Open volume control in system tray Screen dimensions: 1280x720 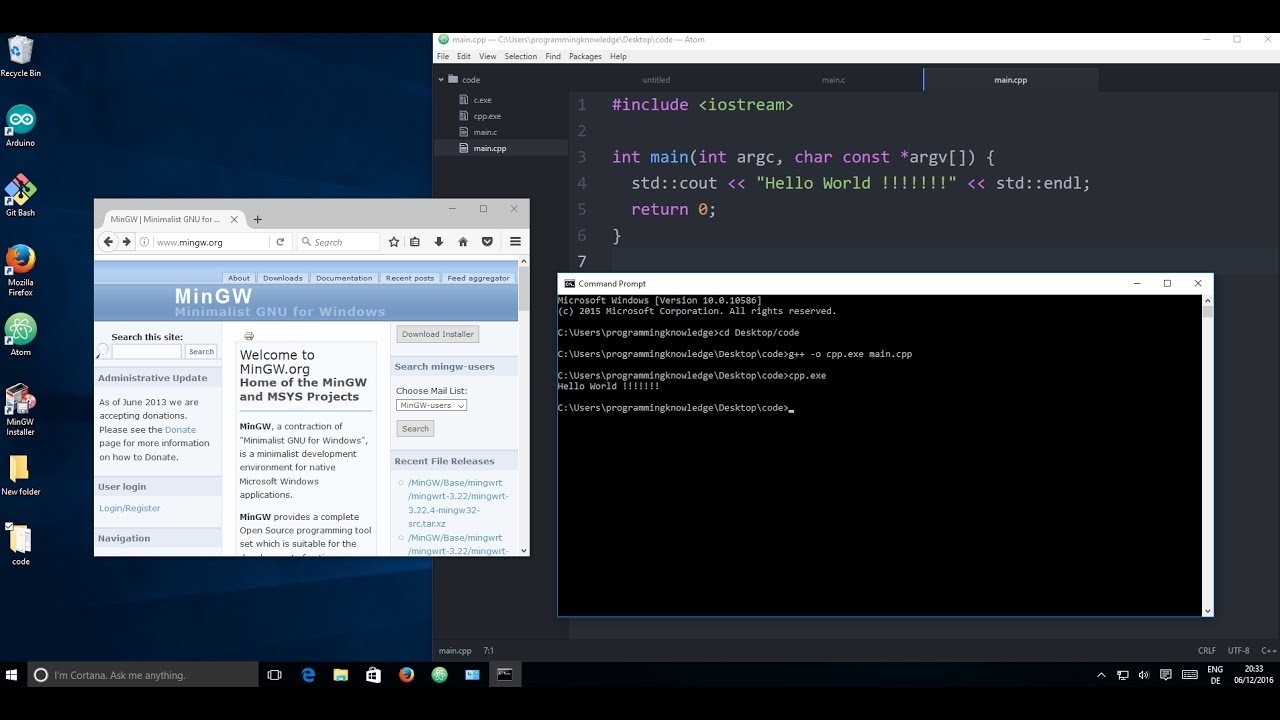1144,675
